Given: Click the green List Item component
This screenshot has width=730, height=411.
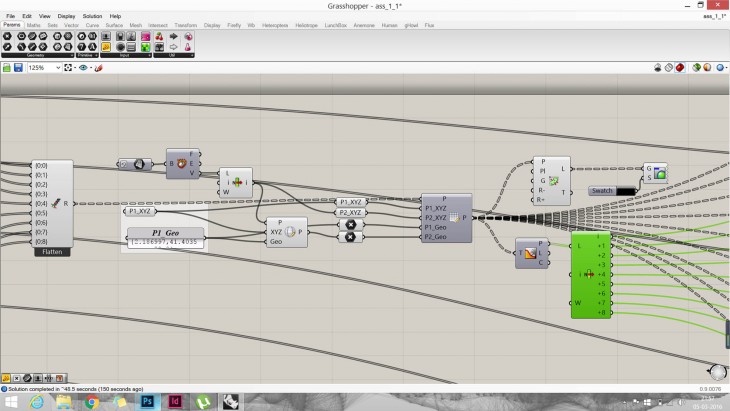Looking at the screenshot, I should pyautogui.click(x=590, y=273).
